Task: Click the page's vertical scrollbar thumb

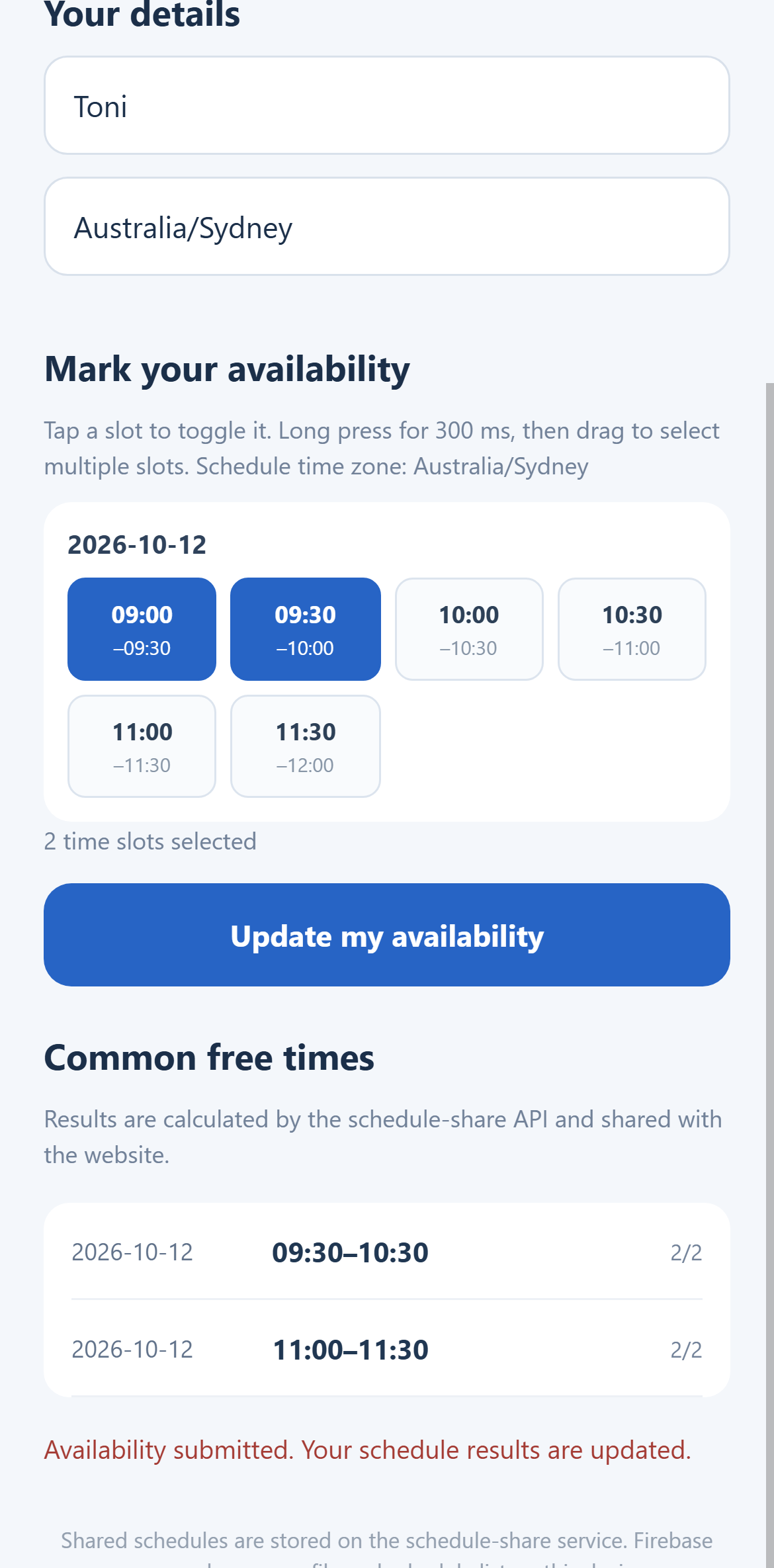Action: pyautogui.click(x=770, y=975)
